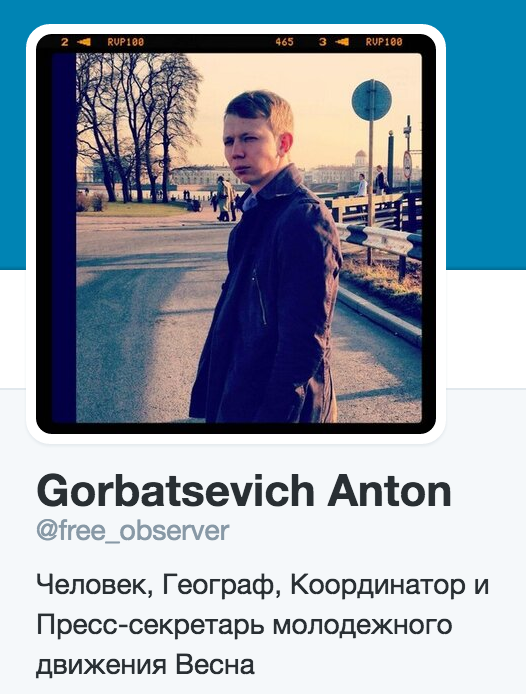The width and height of the screenshot is (526, 694).
Task: Click the round road sign in photo
Action: point(372,100)
